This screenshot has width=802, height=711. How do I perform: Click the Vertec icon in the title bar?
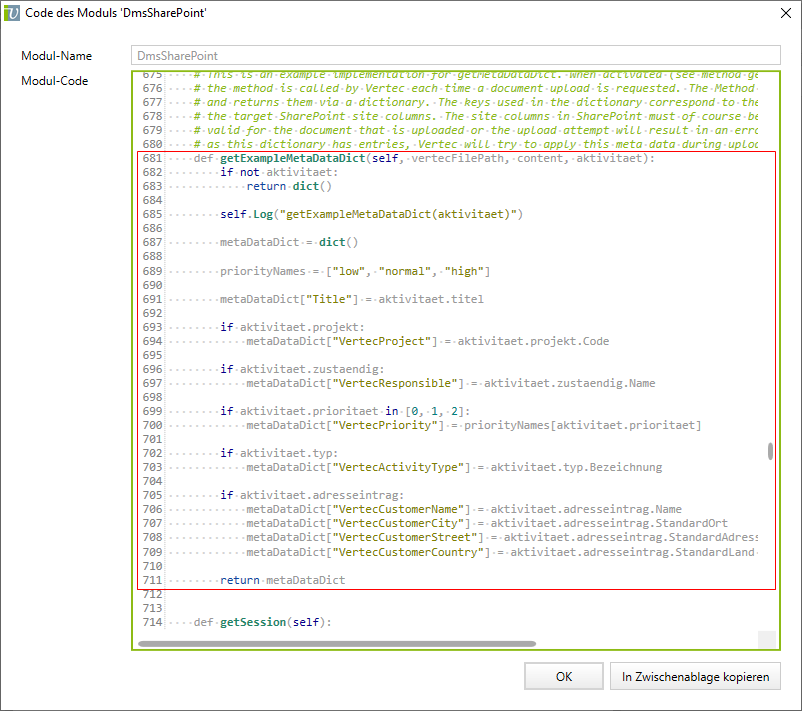click(12, 12)
